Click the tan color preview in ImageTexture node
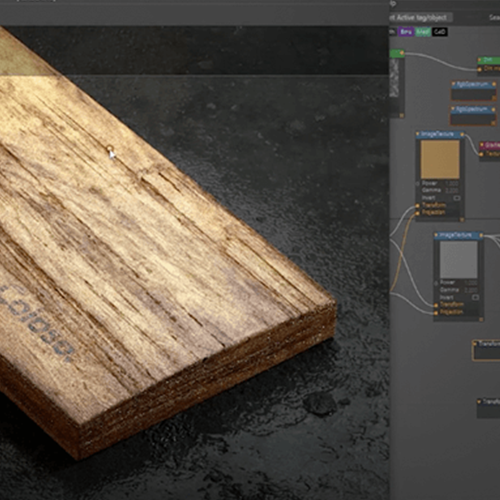This screenshot has height=500, width=500. pos(440,159)
